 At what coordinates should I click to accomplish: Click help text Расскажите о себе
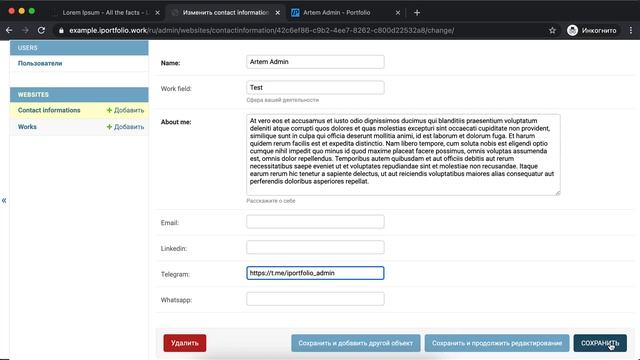(271, 201)
